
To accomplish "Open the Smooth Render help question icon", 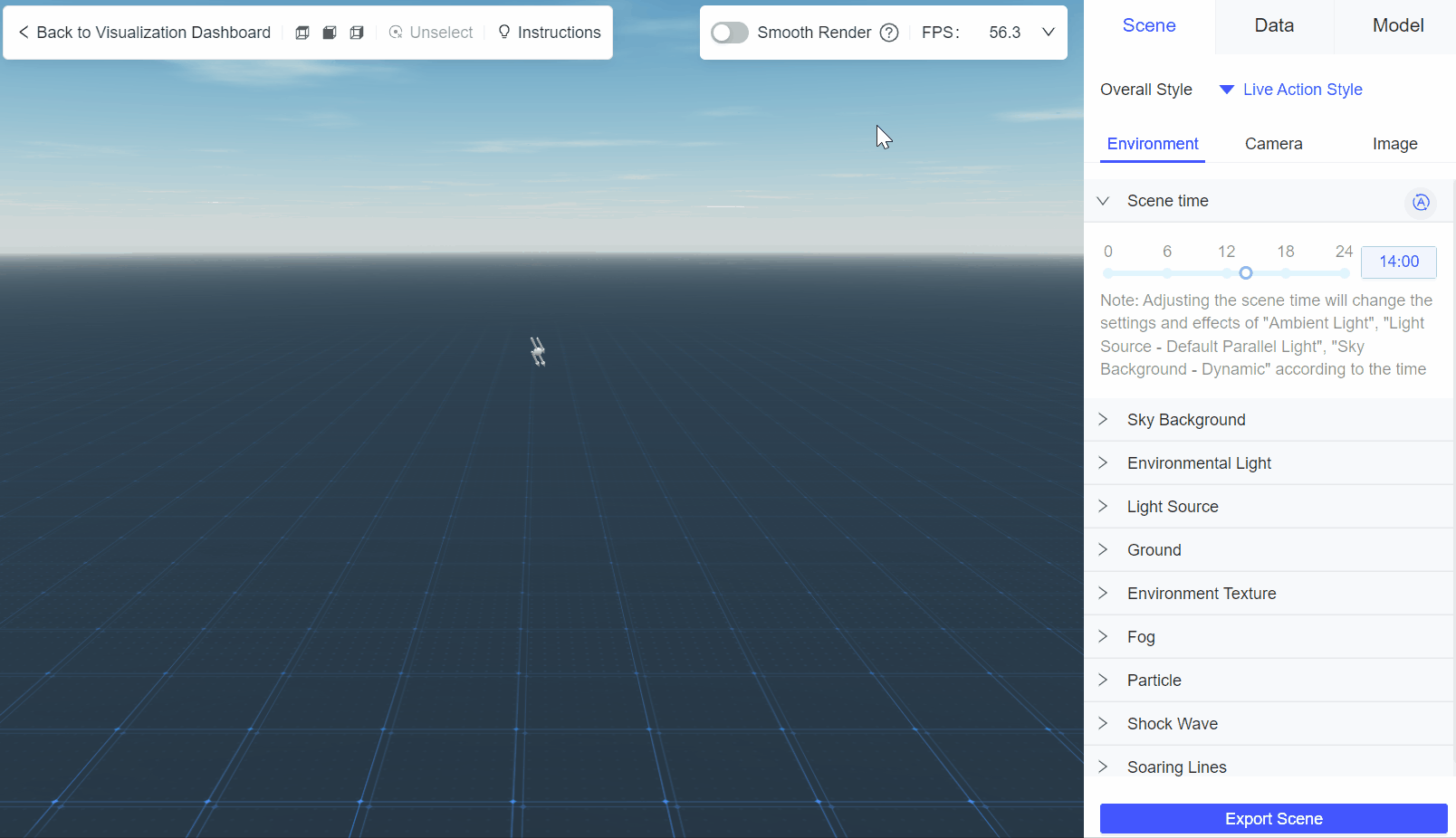I will (889, 33).
